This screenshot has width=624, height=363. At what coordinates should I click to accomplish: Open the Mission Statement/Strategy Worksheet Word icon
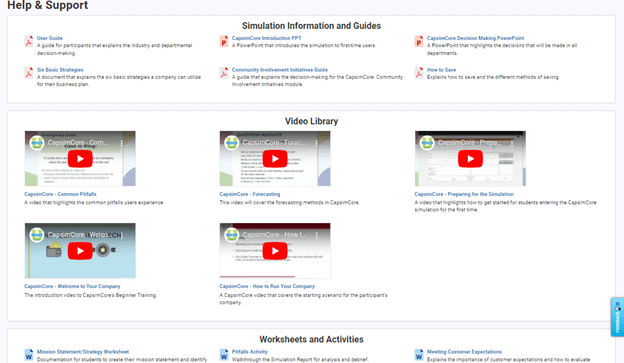point(29,355)
